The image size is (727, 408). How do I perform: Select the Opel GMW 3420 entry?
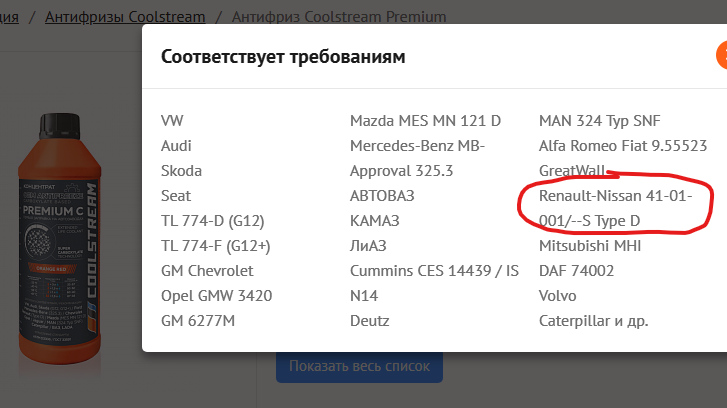click(217, 296)
